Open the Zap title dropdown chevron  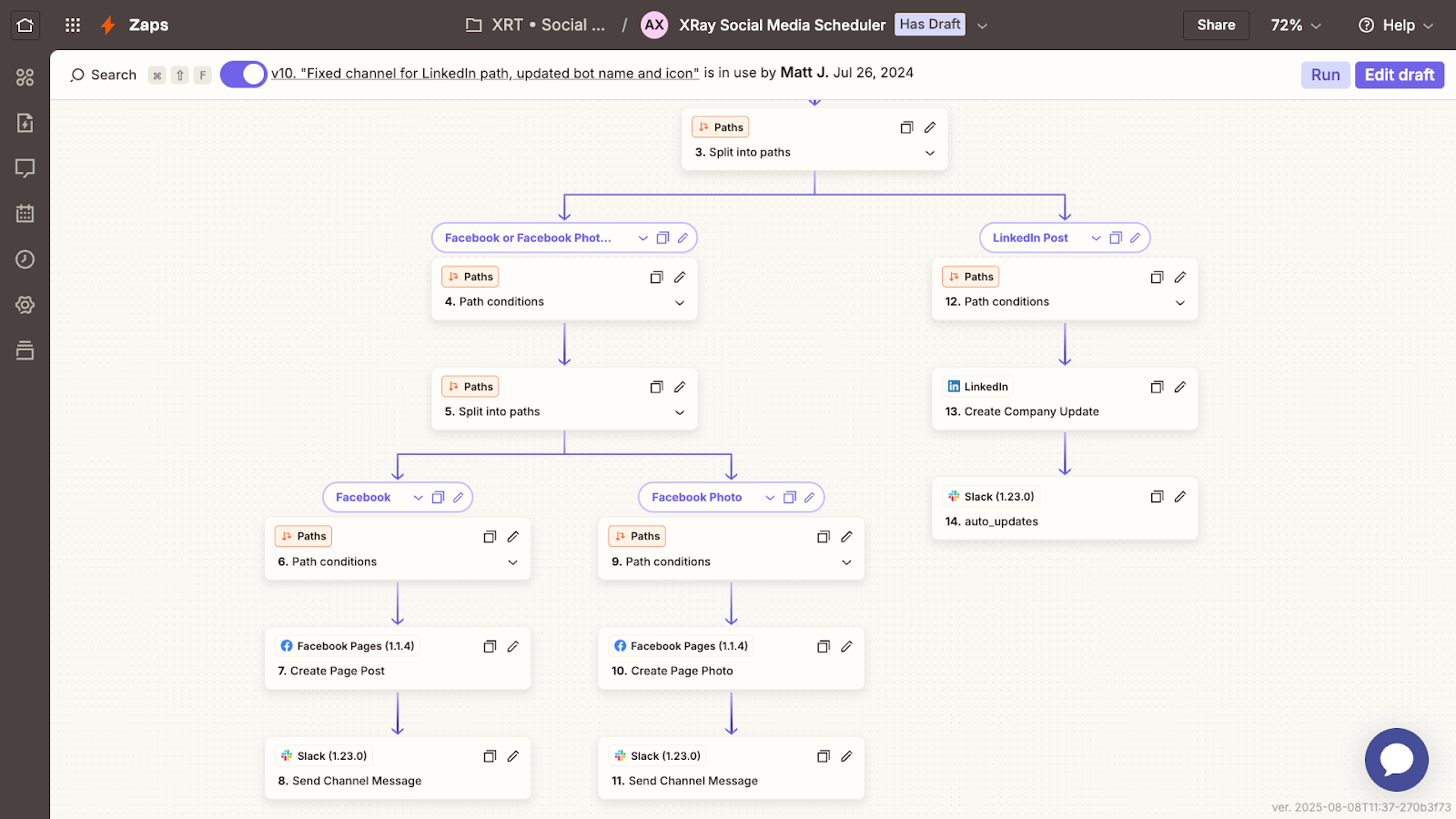[x=982, y=25]
